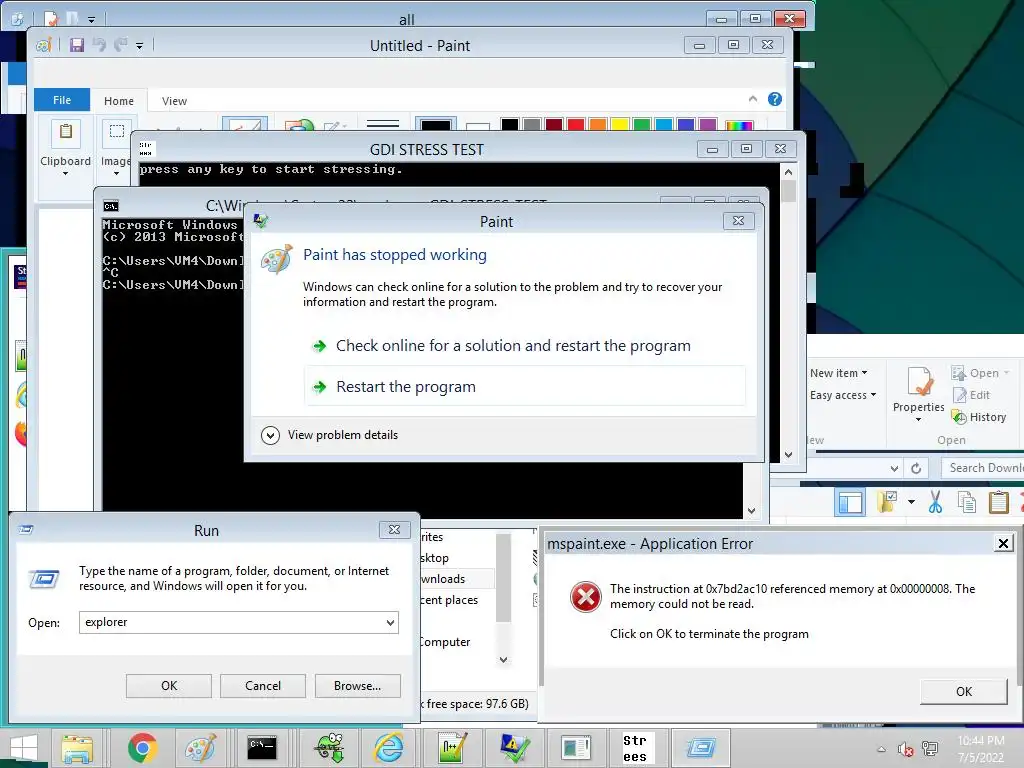Image resolution: width=1024 pixels, height=768 pixels.
Task: Click the red error icon in Application Error
Action: point(586,597)
